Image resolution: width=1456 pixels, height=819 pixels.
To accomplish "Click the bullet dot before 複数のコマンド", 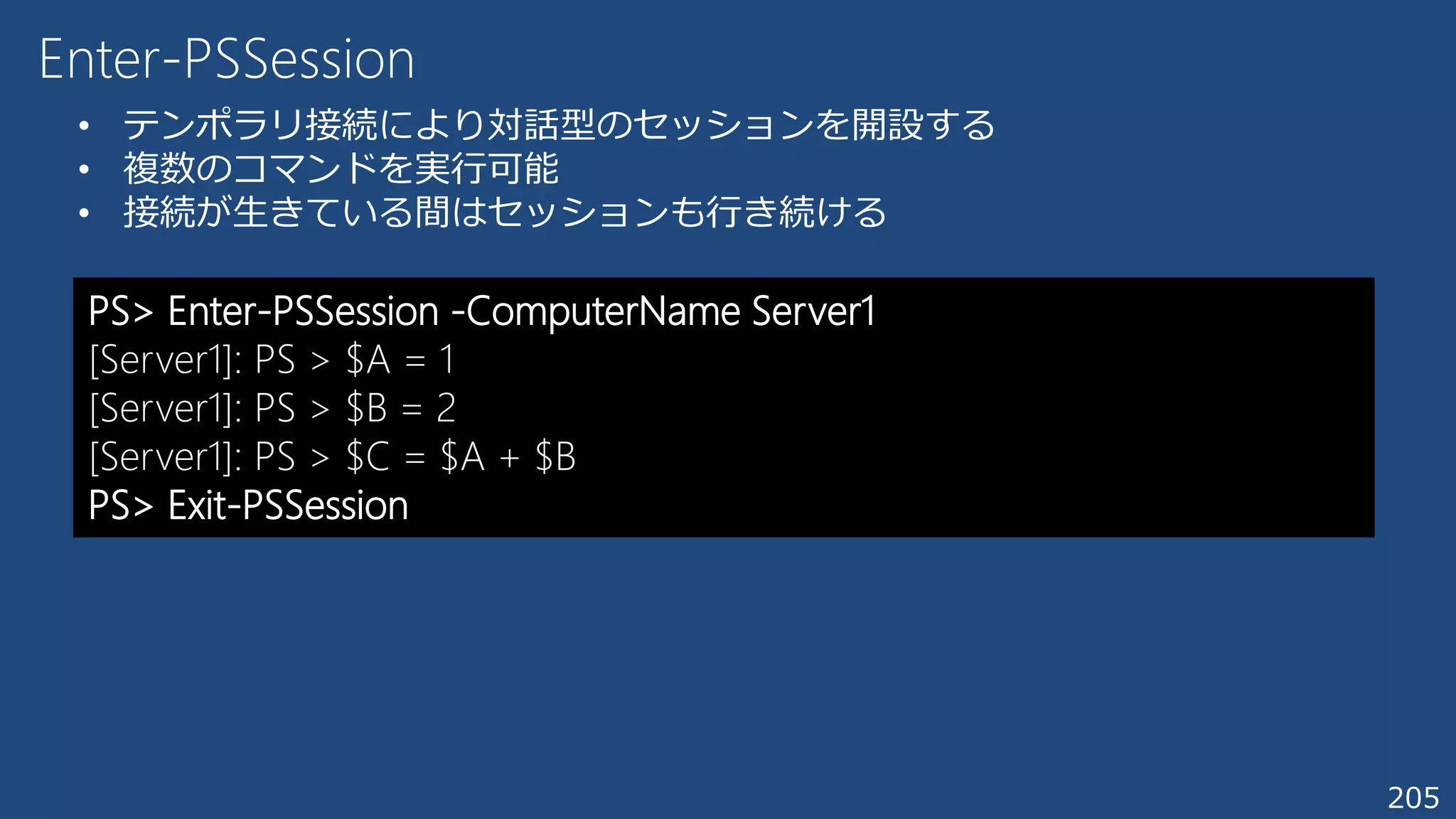I will pos(85,170).
